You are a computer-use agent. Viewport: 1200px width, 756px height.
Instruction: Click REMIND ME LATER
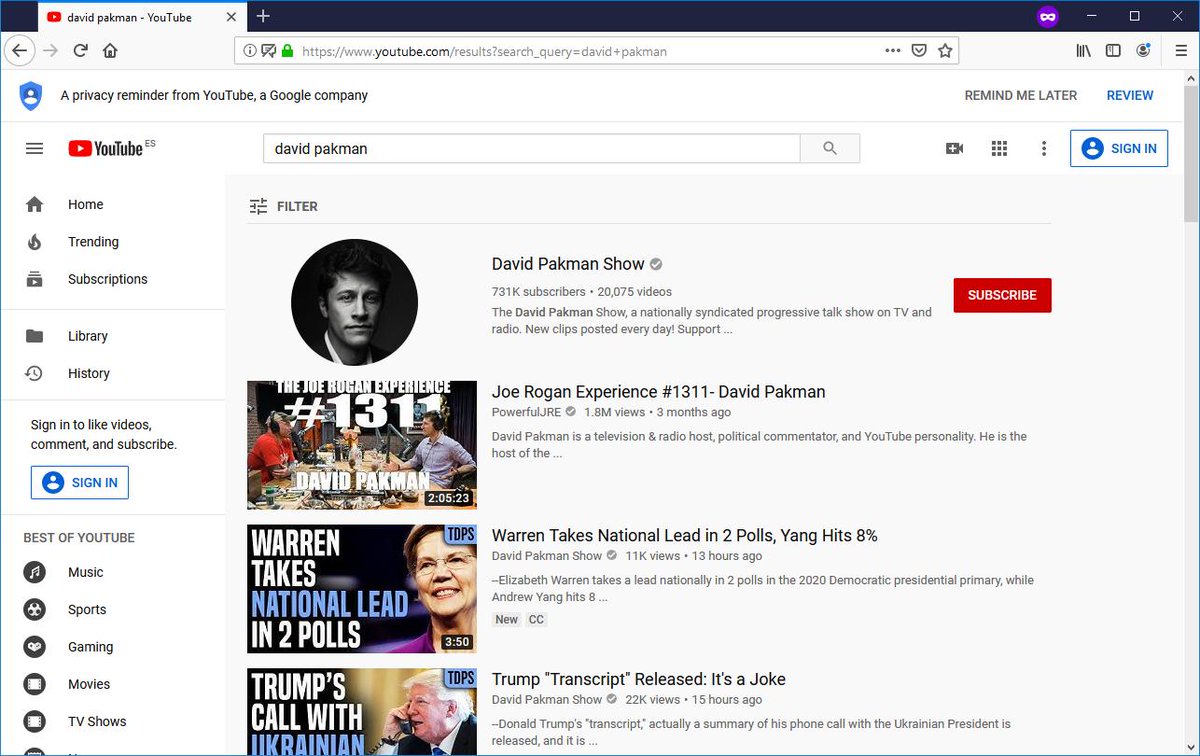click(x=1021, y=96)
